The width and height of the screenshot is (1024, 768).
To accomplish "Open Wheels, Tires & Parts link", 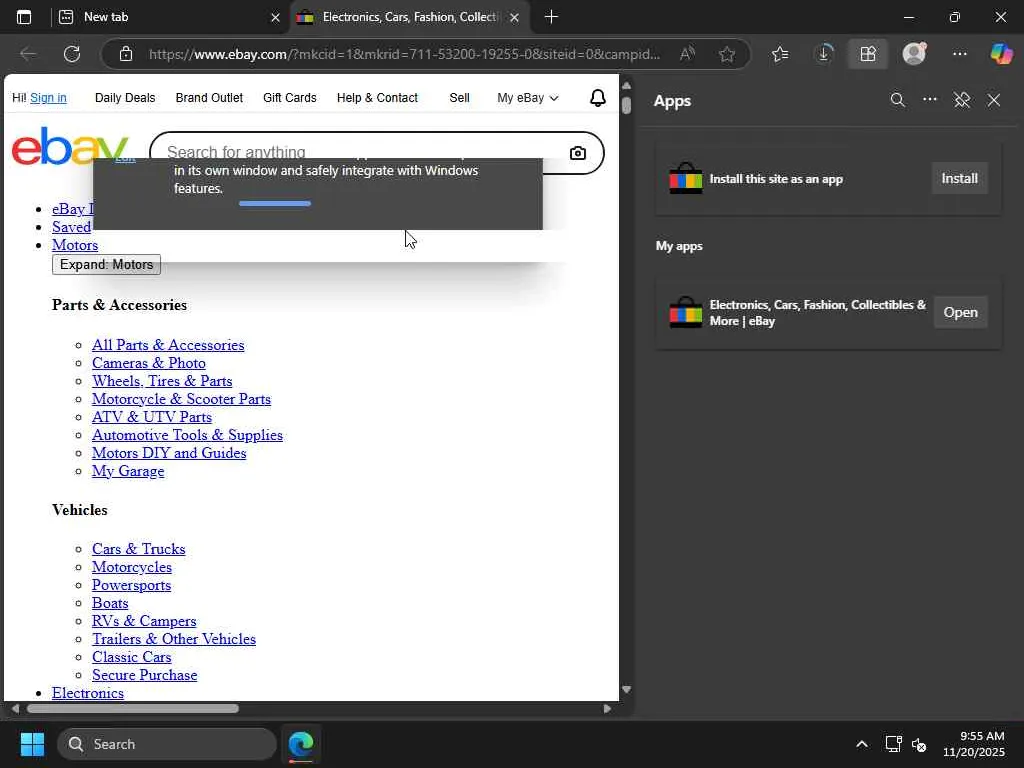I will 162,381.
